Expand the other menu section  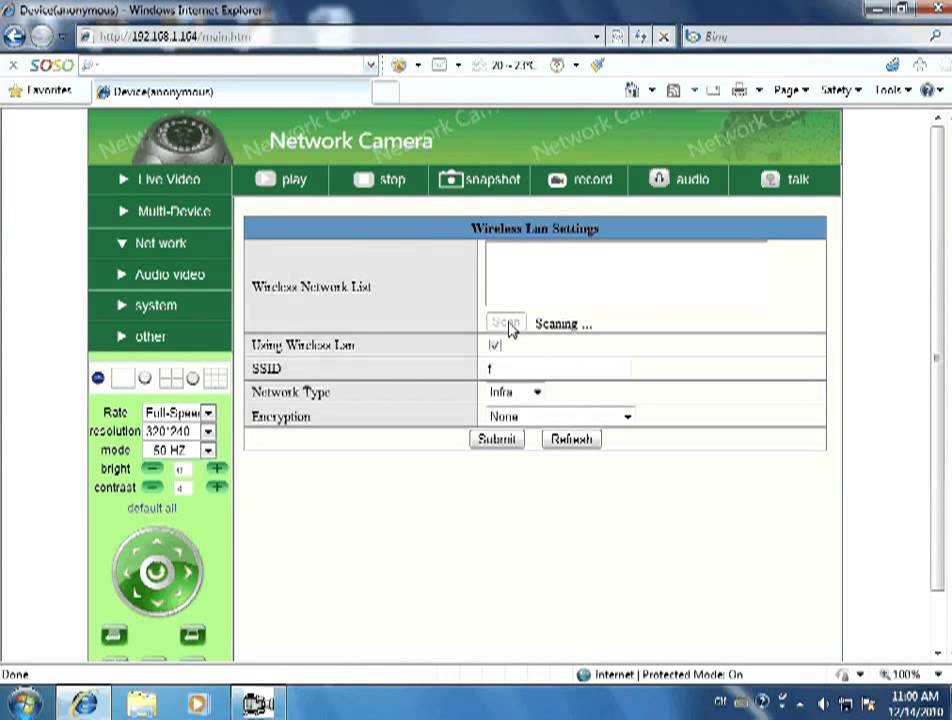(160, 336)
